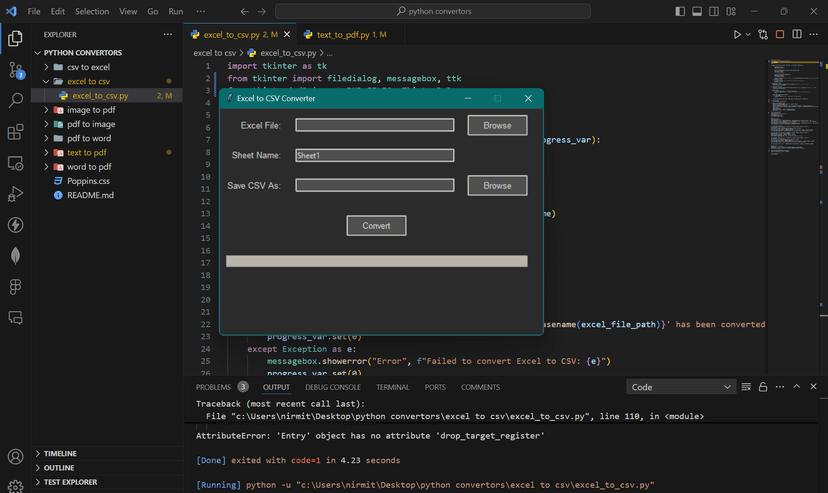Switch to the TERMINAL panel tab
Screen dimensions: 828x493
(392, 387)
